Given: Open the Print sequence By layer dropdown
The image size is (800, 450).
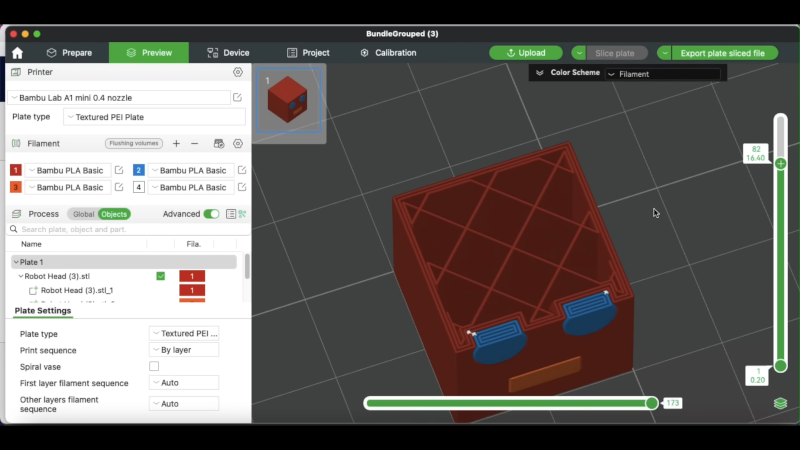Looking at the screenshot, I should coord(184,350).
